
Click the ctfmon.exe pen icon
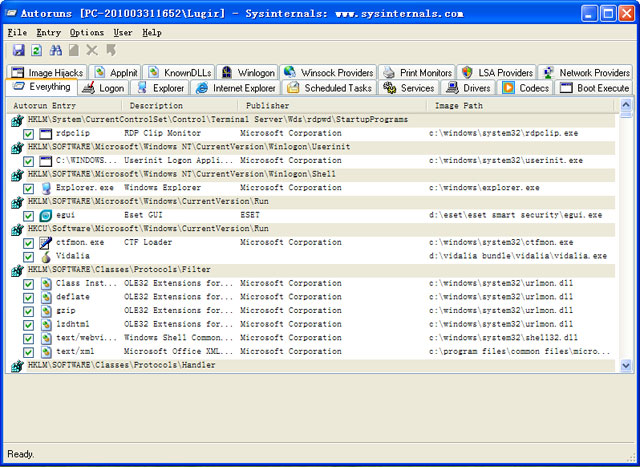pos(46,243)
